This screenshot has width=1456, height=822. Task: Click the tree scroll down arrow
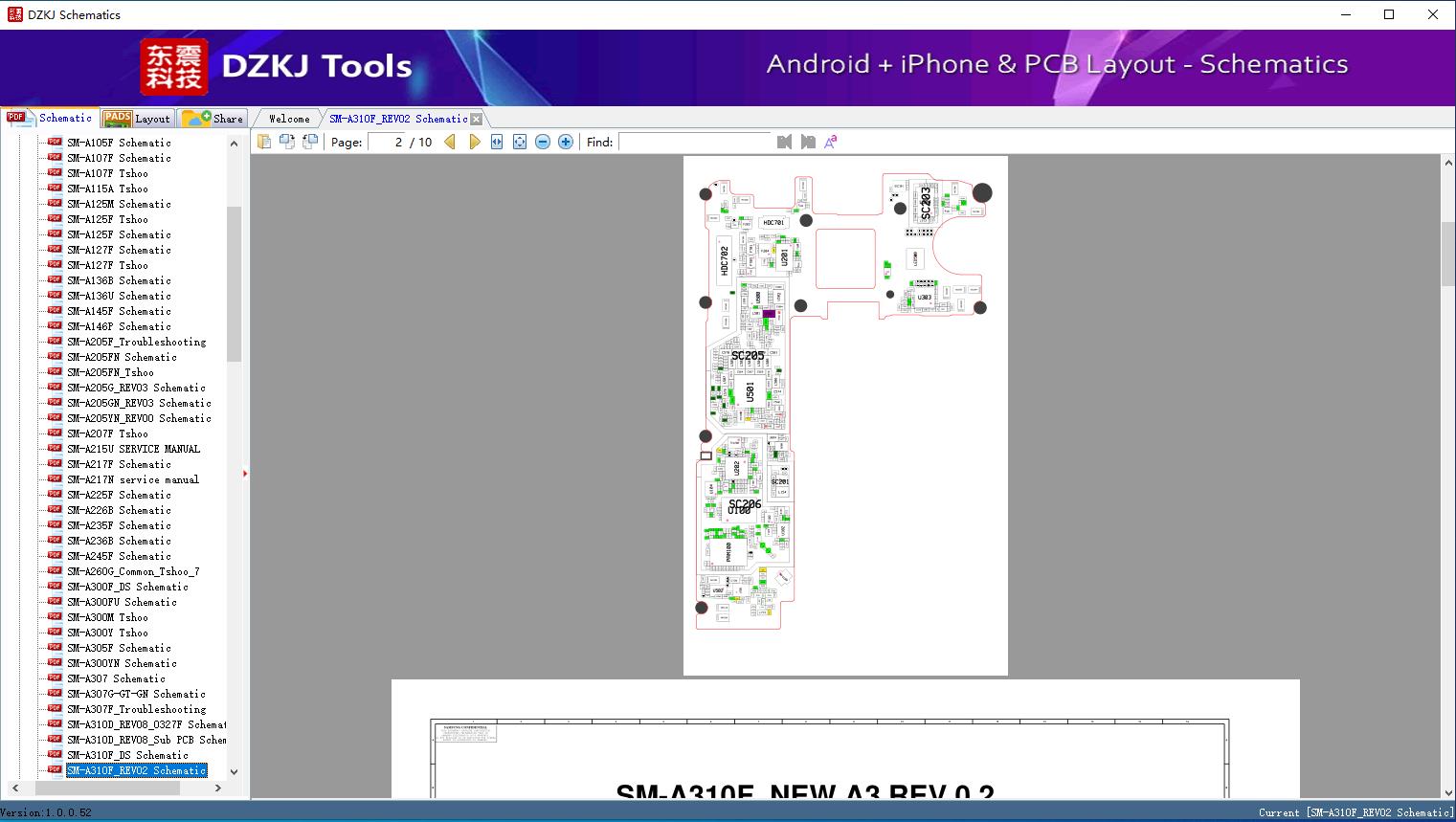coord(234,771)
